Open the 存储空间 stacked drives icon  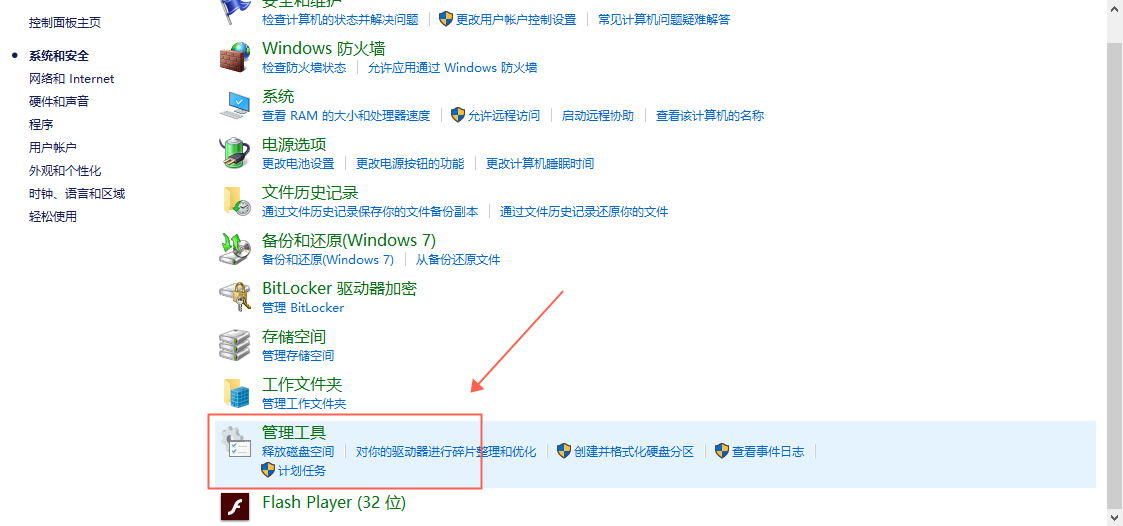235,345
